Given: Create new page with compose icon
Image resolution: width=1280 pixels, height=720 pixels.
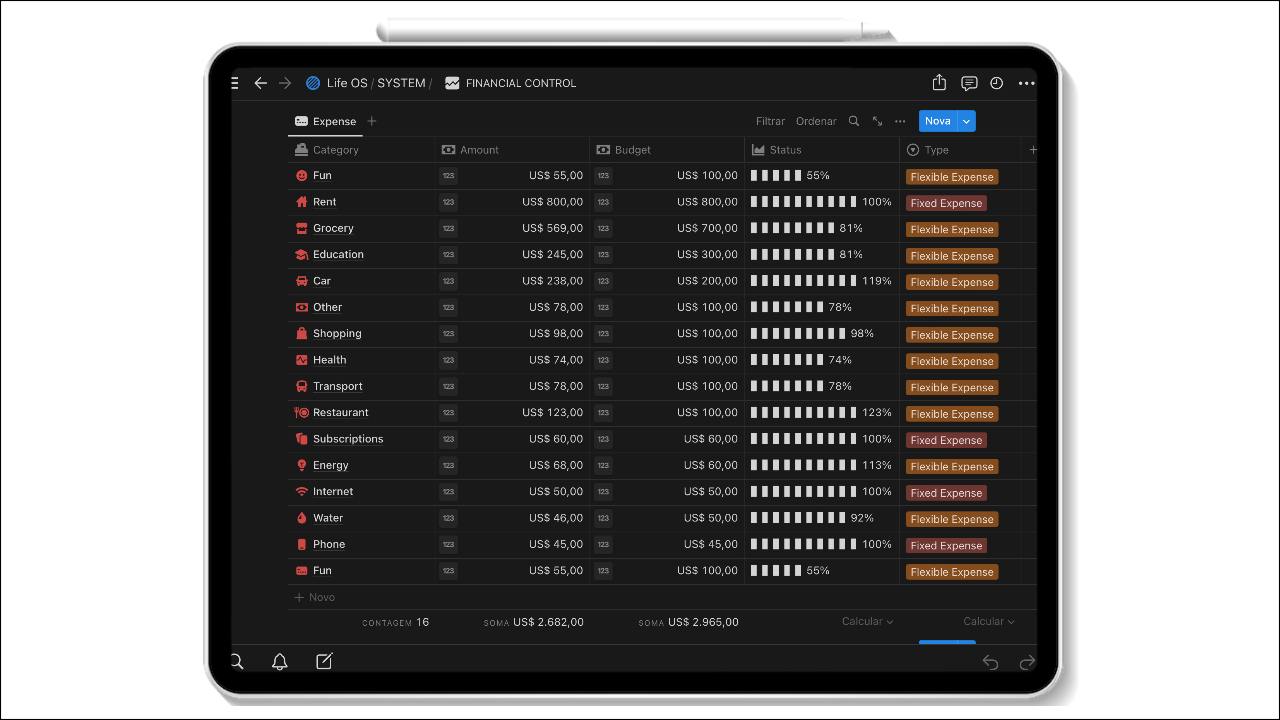Looking at the screenshot, I should 324,661.
